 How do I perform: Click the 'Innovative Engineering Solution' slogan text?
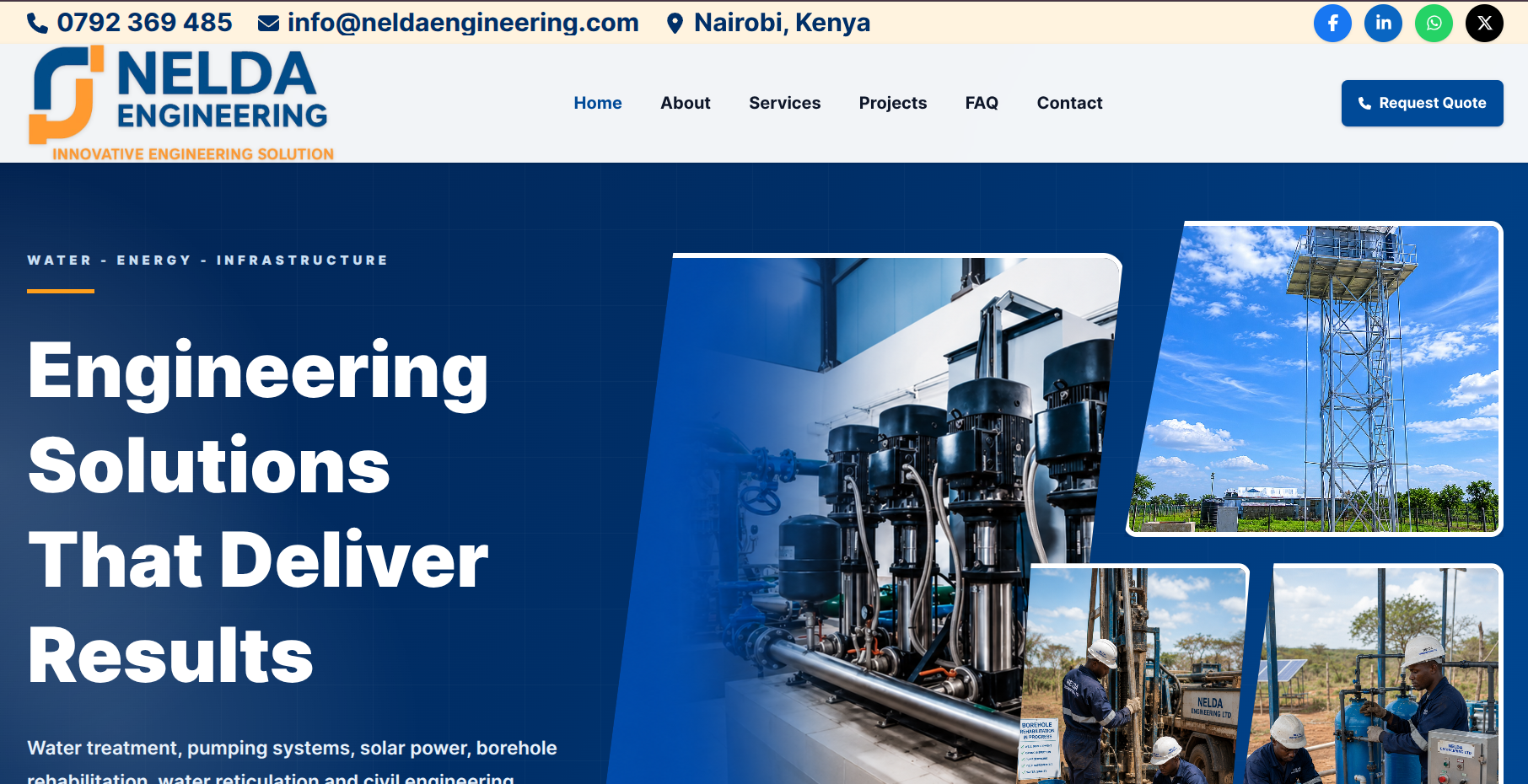coord(193,154)
